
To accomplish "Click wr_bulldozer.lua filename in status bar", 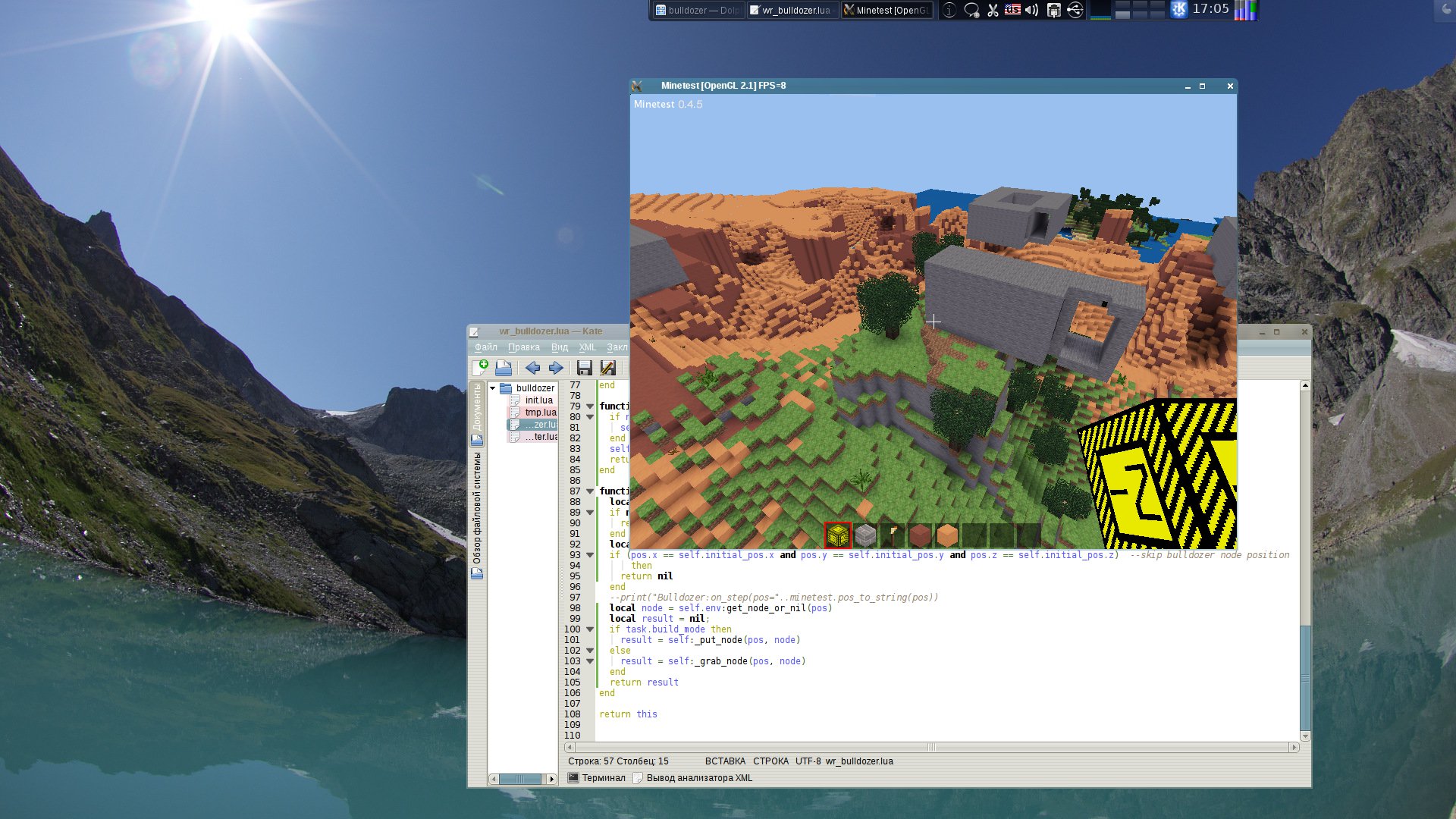I will coord(859,761).
